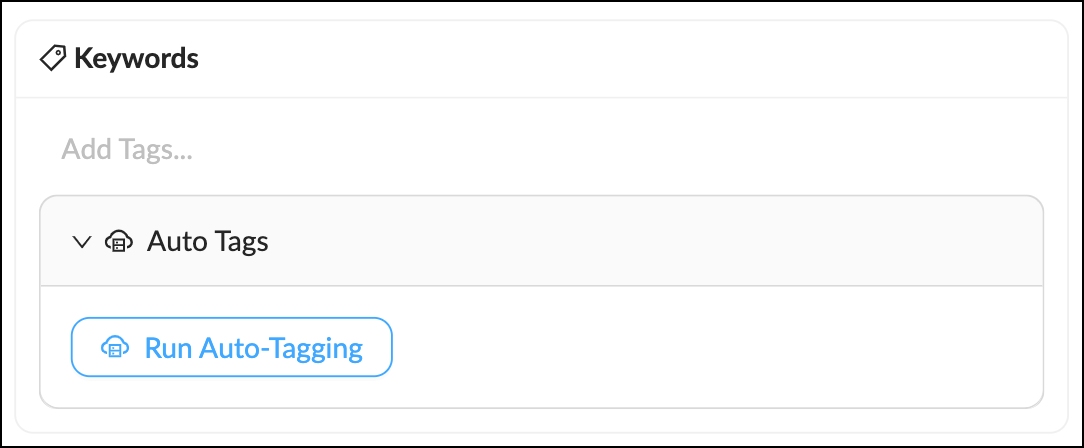Start auto-tagging via the blue outlined button
The width and height of the screenshot is (1084, 448).
tap(231, 347)
